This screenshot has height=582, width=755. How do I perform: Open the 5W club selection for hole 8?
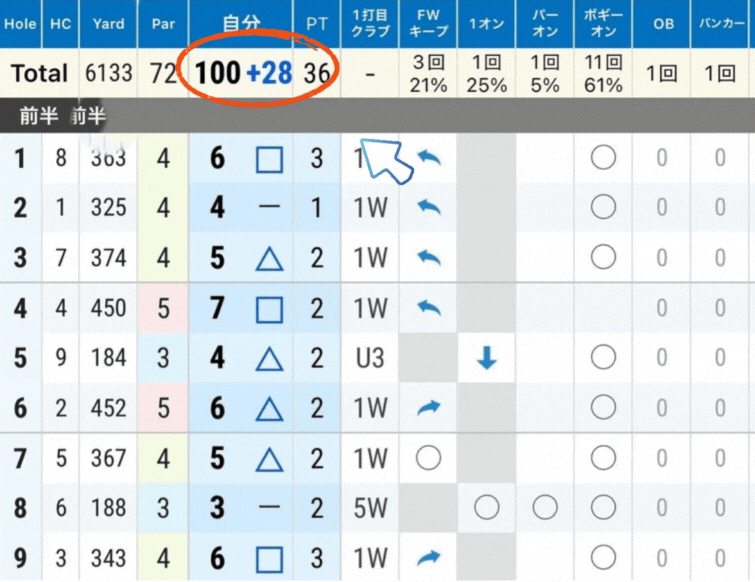pyautogui.click(x=370, y=508)
